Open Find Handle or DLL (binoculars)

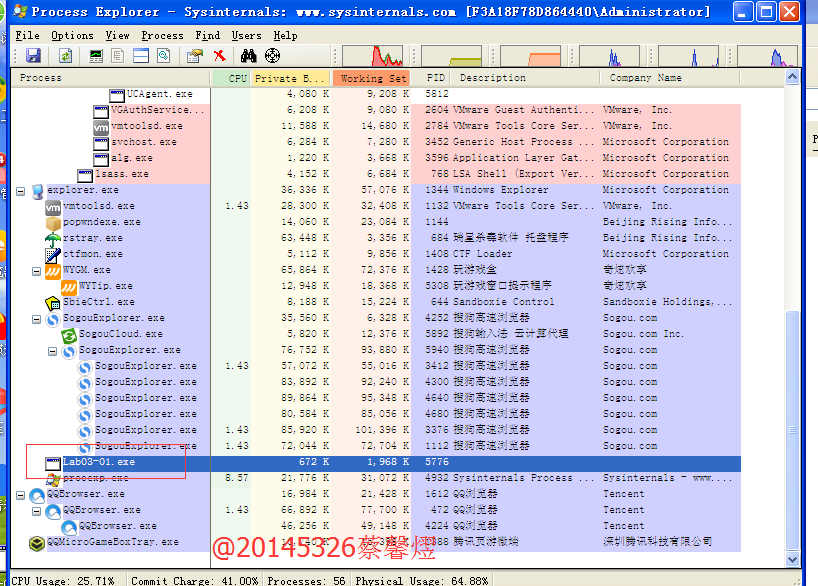[x=249, y=55]
